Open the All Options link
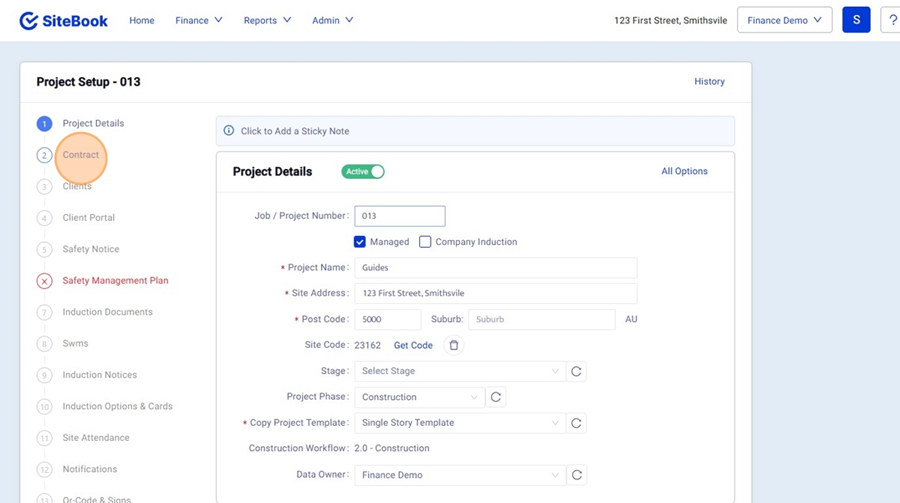The height and width of the screenshot is (503, 900). [x=684, y=171]
